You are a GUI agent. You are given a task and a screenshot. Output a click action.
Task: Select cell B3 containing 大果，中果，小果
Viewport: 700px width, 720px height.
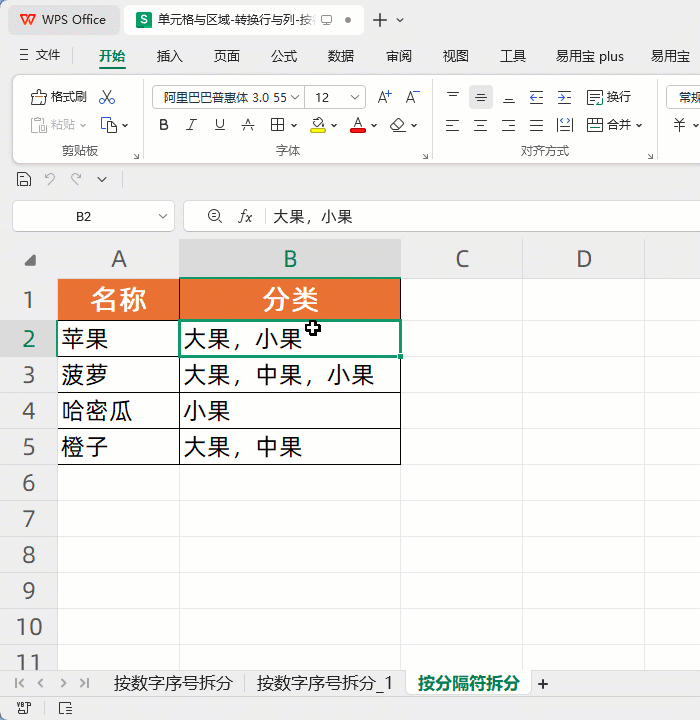(290, 375)
